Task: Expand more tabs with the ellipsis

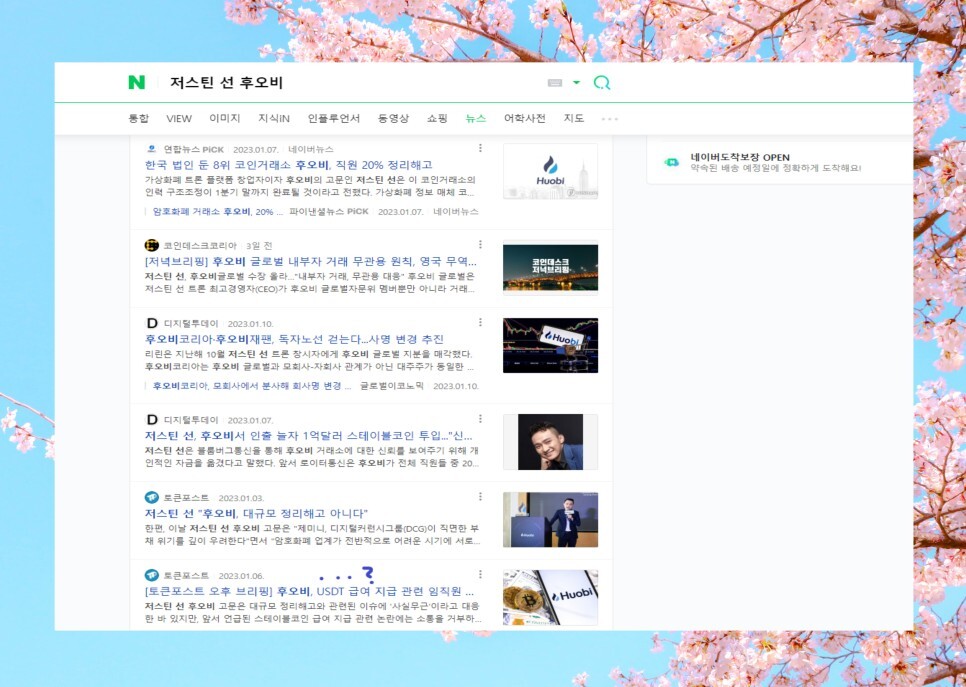Action: click(x=609, y=119)
